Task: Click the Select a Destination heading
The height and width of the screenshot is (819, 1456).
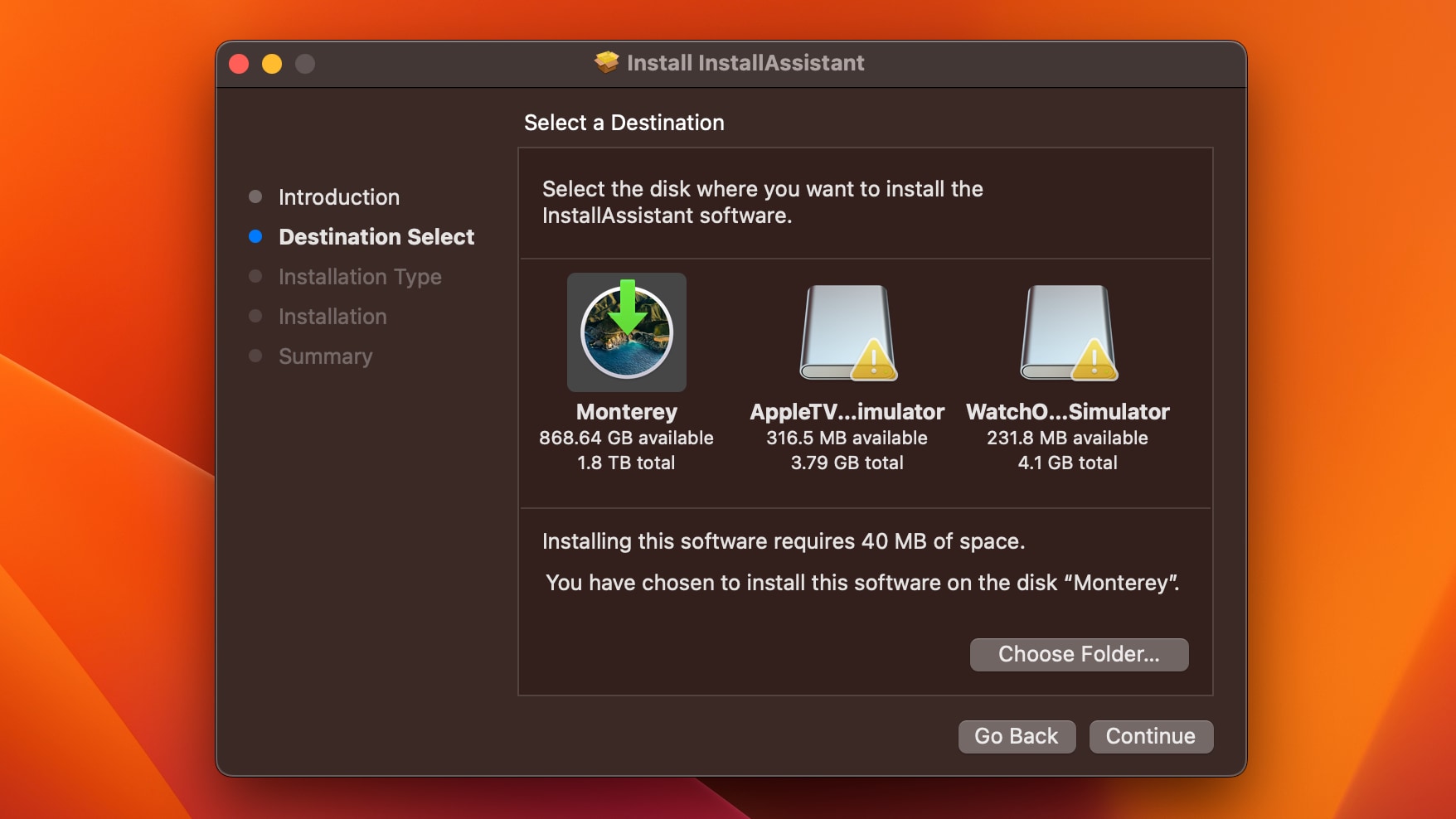Action: [x=624, y=123]
